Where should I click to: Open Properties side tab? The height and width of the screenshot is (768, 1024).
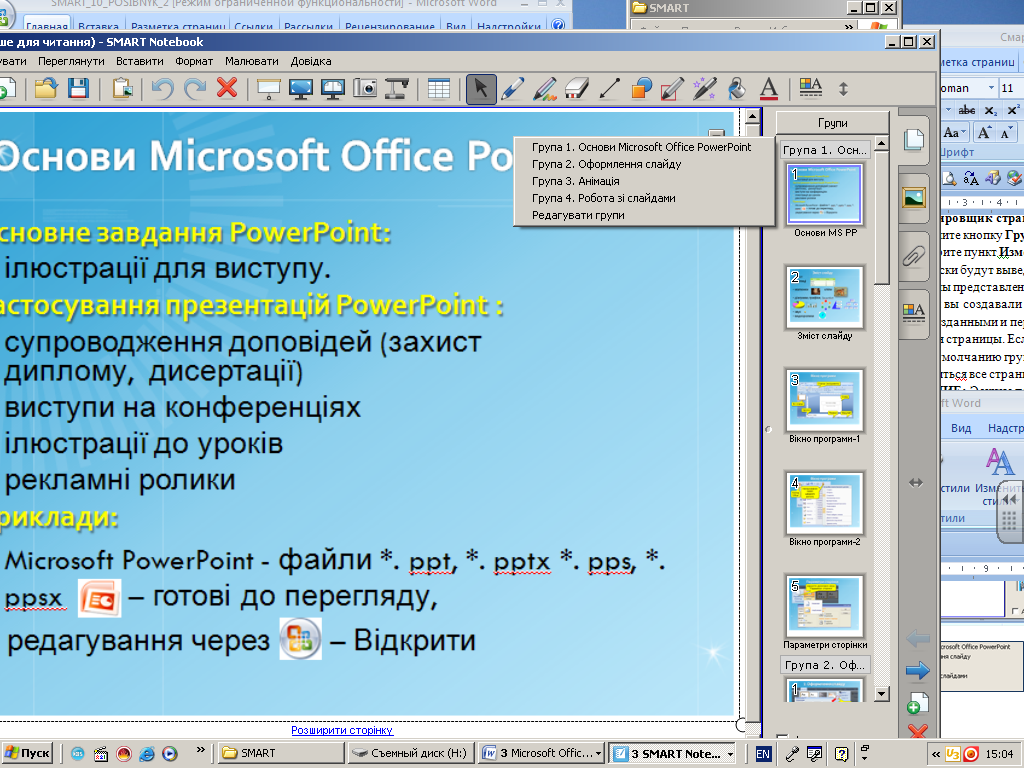pyautogui.click(x=914, y=312)
